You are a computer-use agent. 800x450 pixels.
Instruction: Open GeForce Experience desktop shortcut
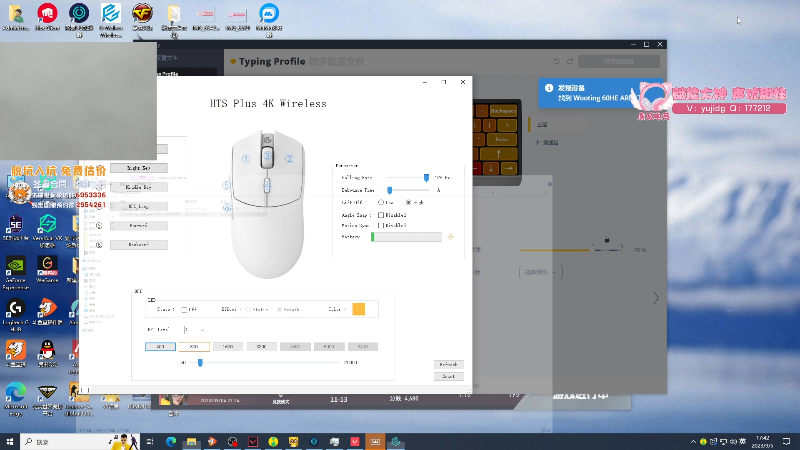click(x=16, y=273)
